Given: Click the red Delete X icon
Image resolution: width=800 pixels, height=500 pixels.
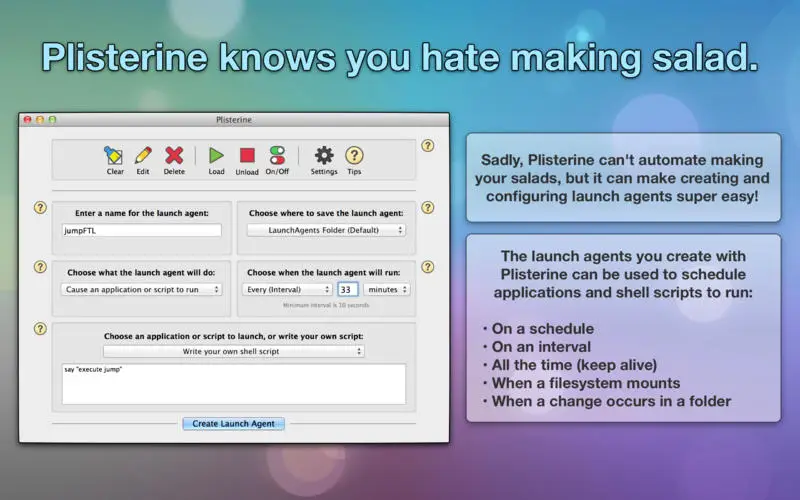Looking at the screenshot, I should pos(174,155).
